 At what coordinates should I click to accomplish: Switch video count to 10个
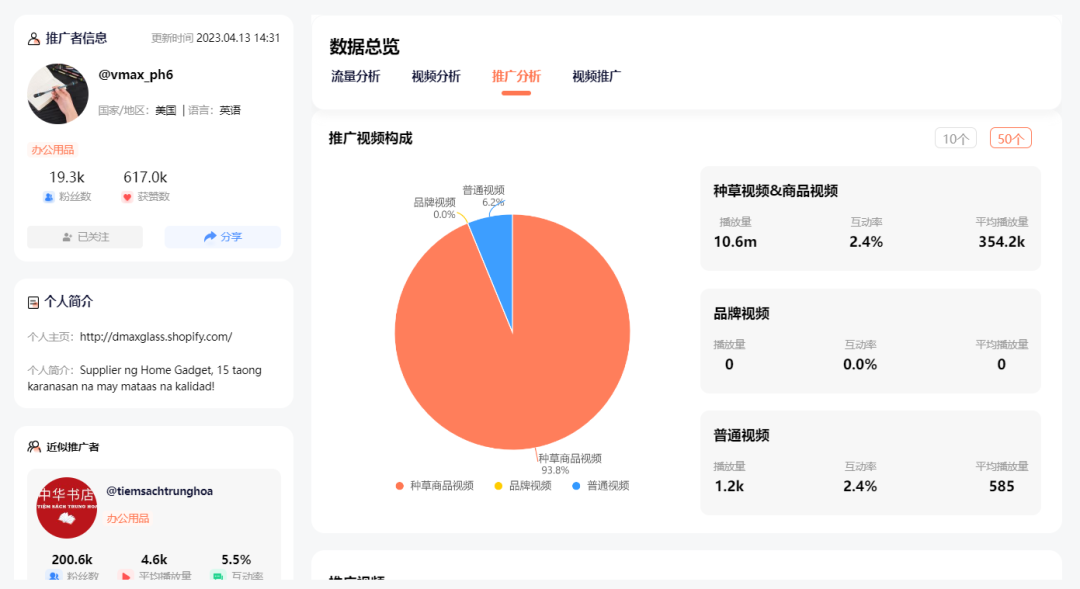pos(955,139)
